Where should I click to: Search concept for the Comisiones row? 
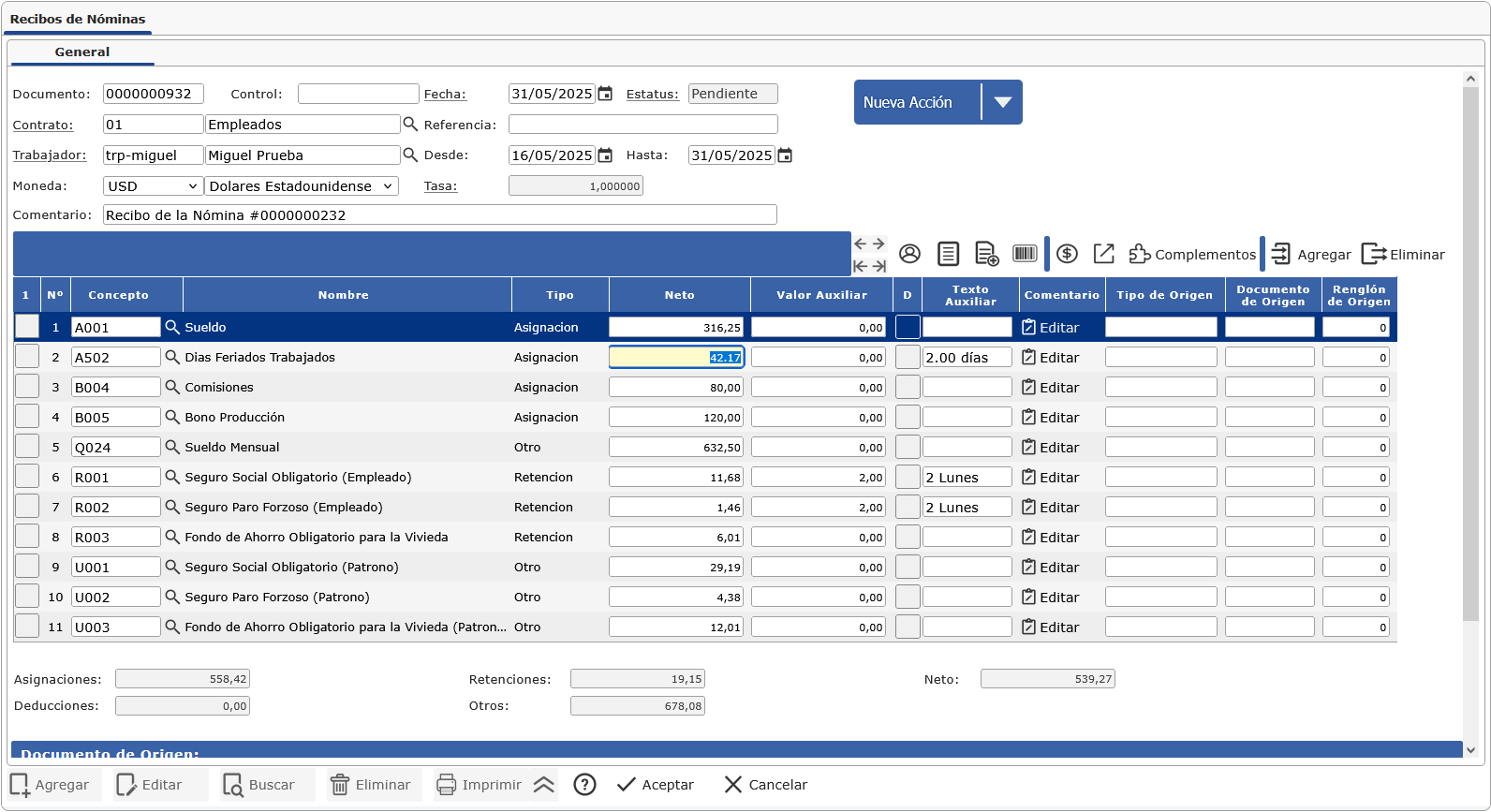[172, 387]
